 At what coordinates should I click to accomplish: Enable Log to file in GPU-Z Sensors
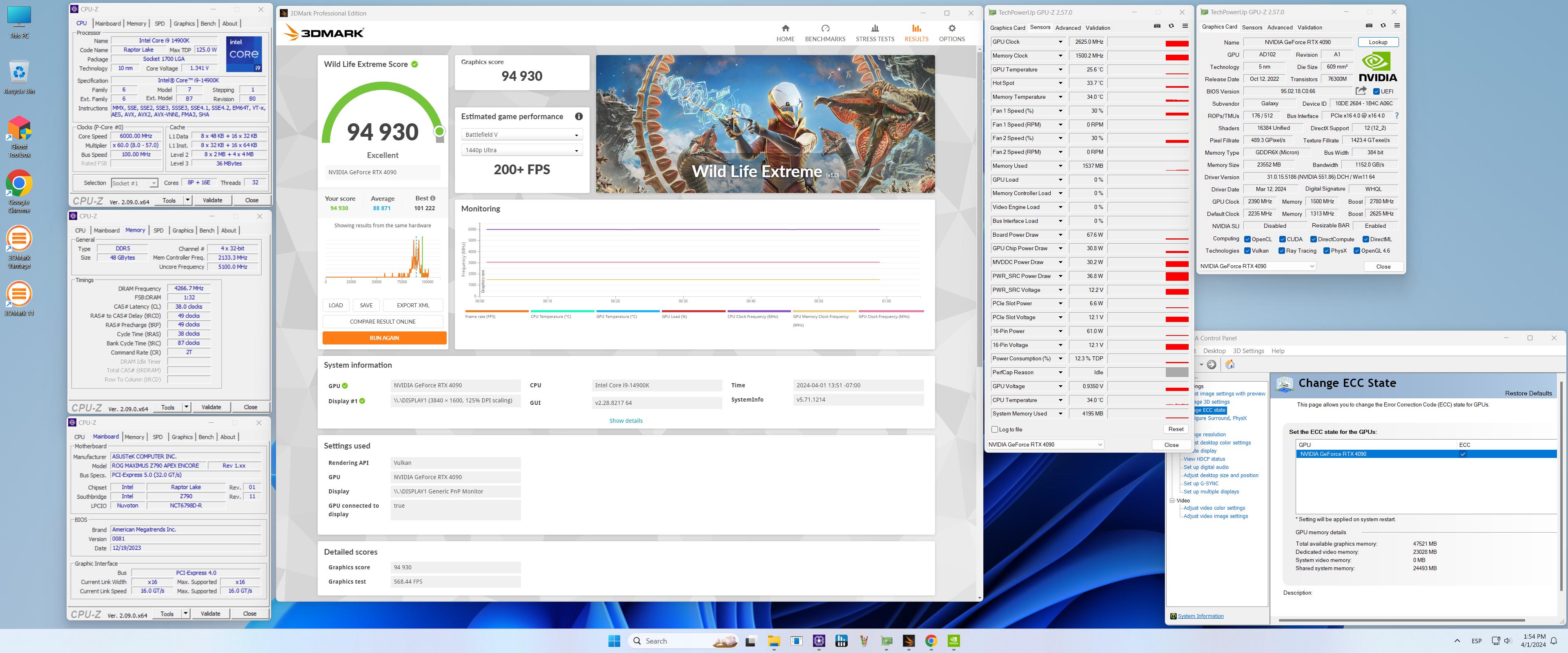pos(995,430)
